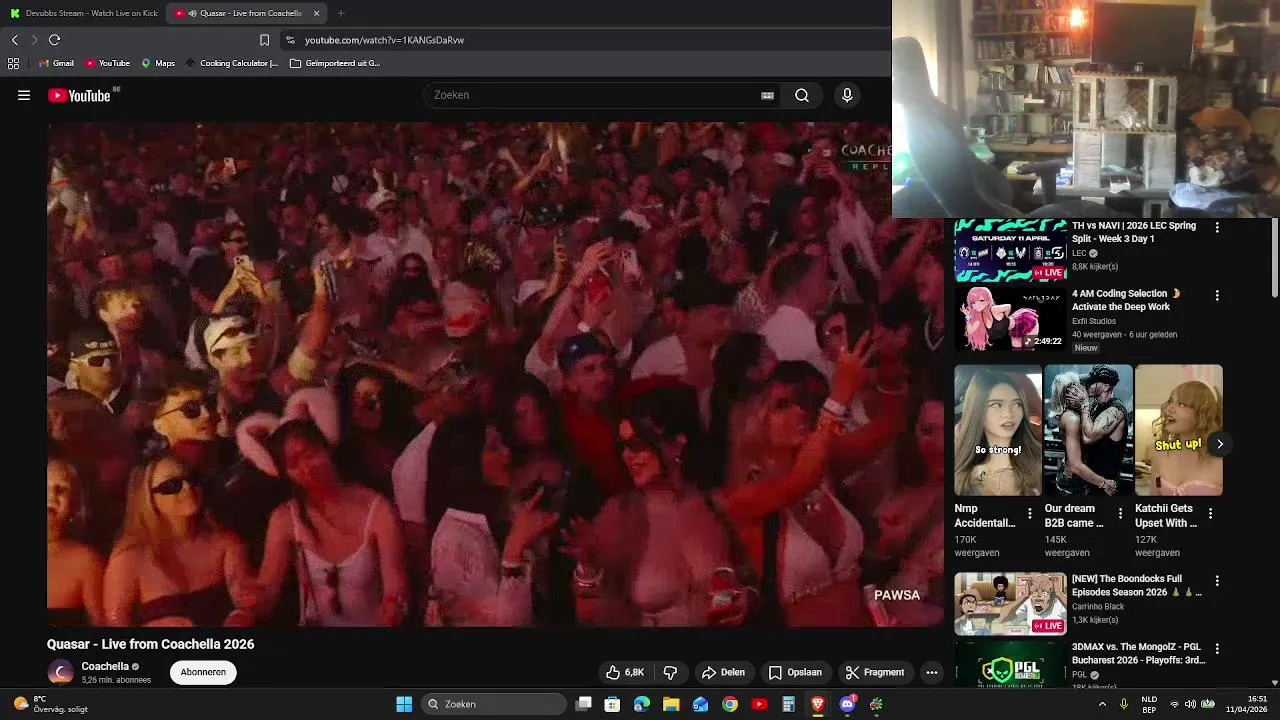Viewport: 1280px width, 720px height.
Task: Open the browser apps grid icon
Action: pos(13,63)
